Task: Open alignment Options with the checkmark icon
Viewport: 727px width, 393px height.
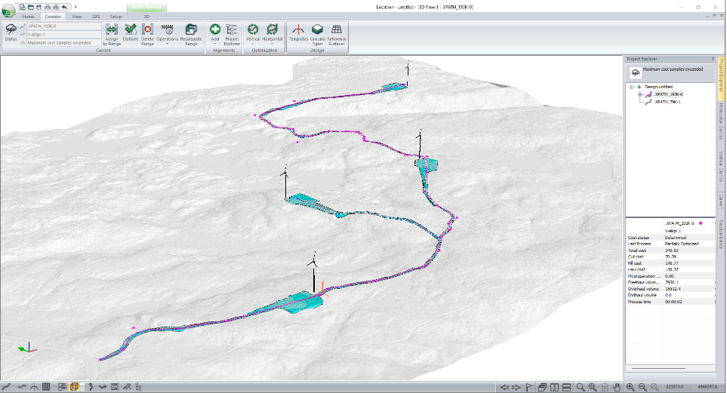Action: (131, 33)
